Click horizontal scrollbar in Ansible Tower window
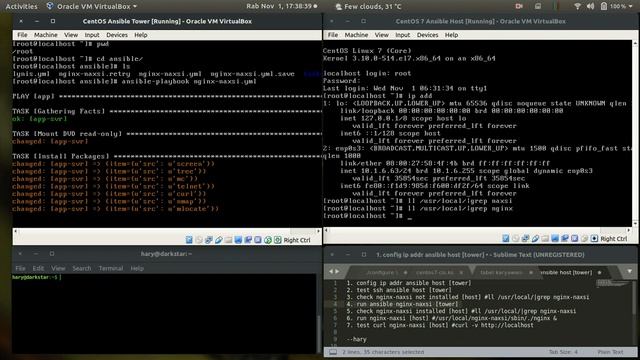The height and width of the screenshot is (360, 640). coord(167,231)
